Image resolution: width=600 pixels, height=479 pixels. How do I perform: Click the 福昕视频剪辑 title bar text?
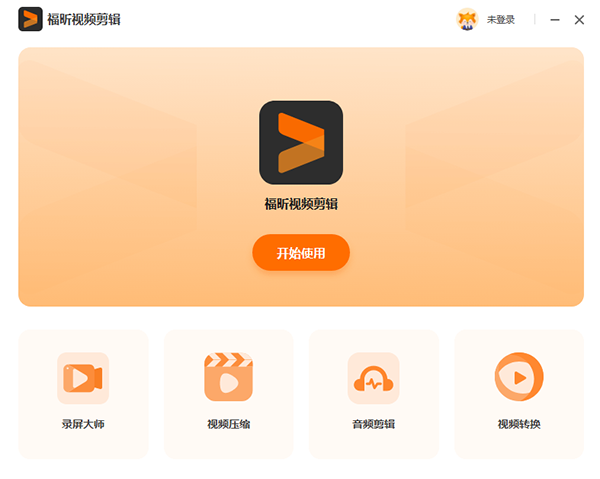pyautogui.click(x=84, y=19)
